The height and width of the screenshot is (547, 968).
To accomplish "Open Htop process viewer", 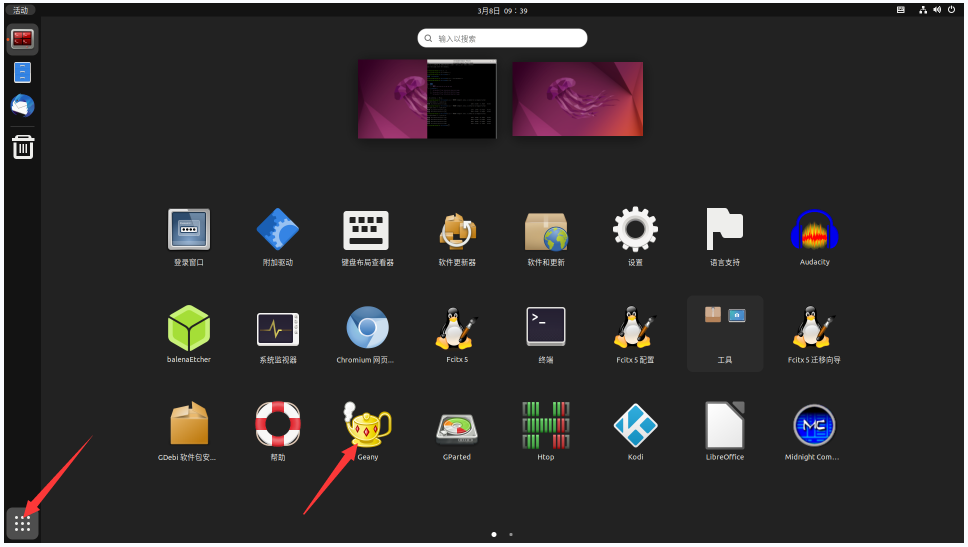I will (x=545, y=426).
